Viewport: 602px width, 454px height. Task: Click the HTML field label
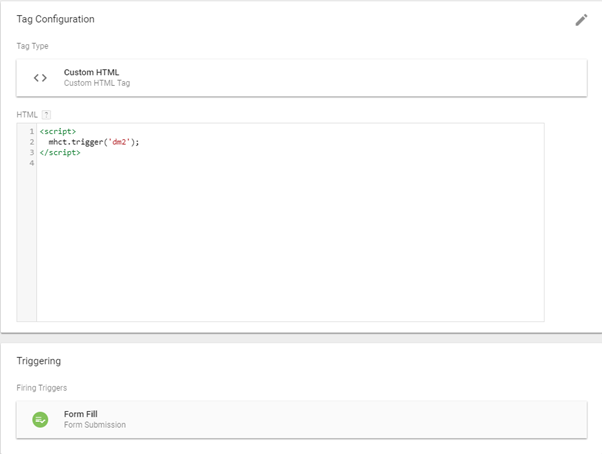27,115
